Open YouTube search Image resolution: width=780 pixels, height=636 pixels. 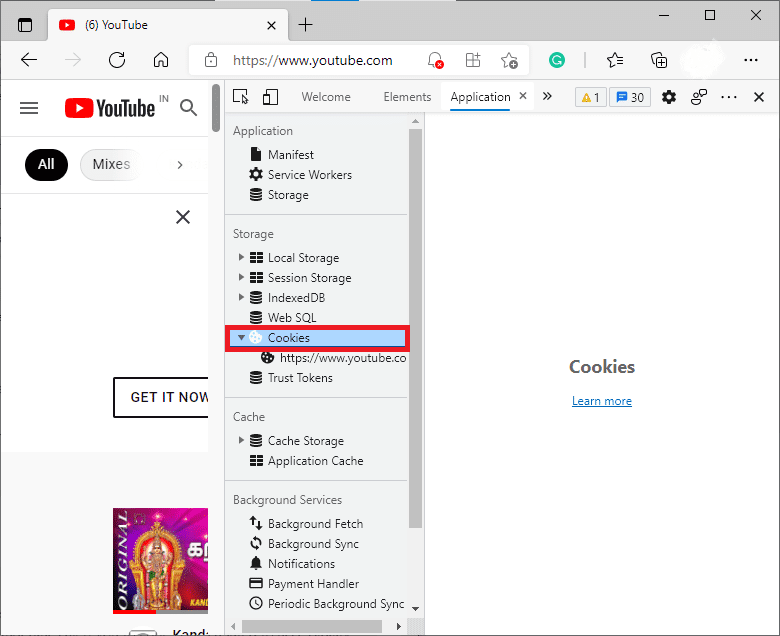pos(189,107)
